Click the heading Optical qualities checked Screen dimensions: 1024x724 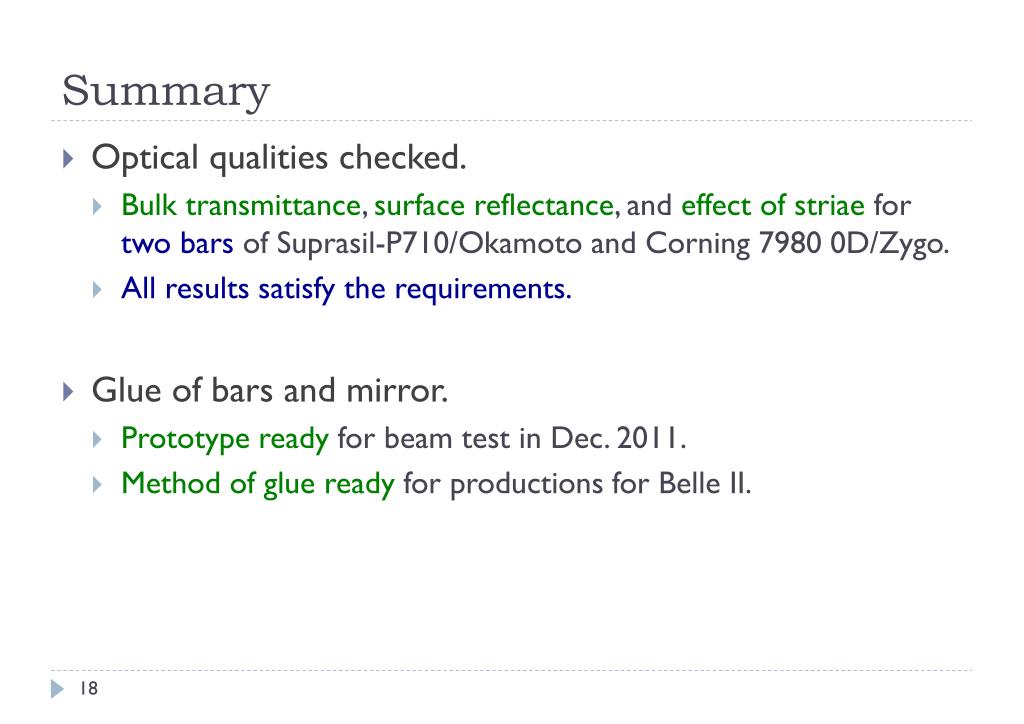click(279, 158)
